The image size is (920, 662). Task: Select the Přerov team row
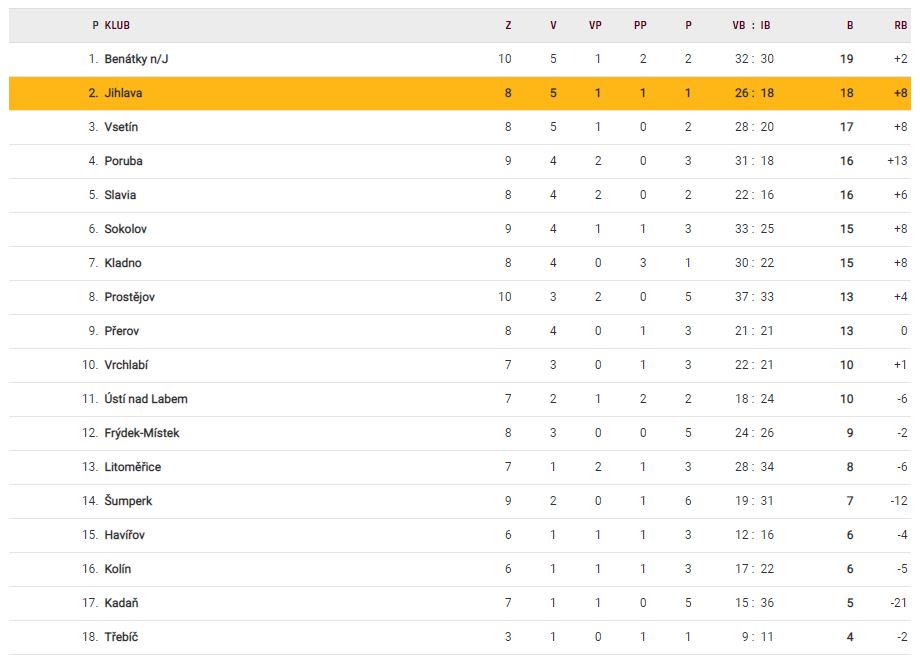[x=122, y=331]
